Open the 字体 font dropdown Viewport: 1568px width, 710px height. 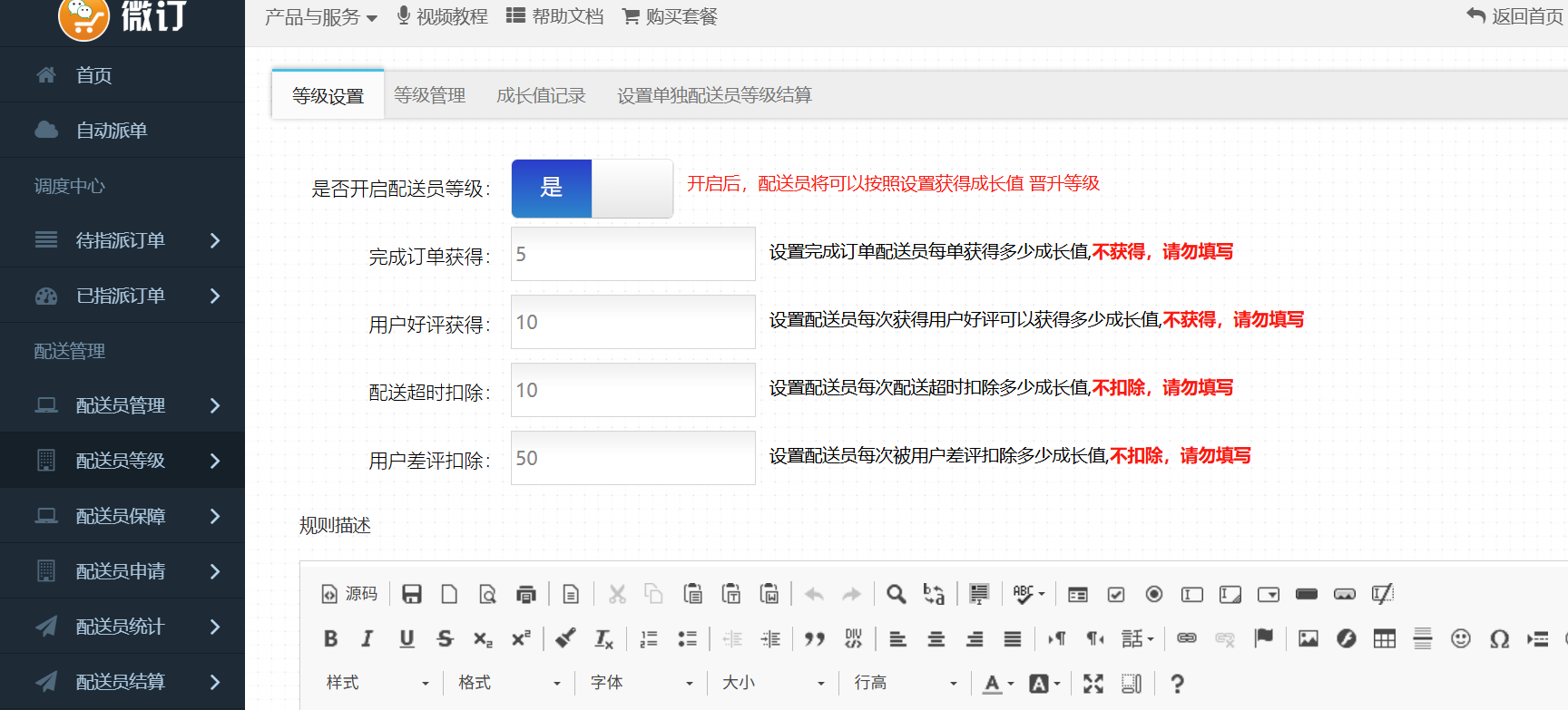coord(642,683)
